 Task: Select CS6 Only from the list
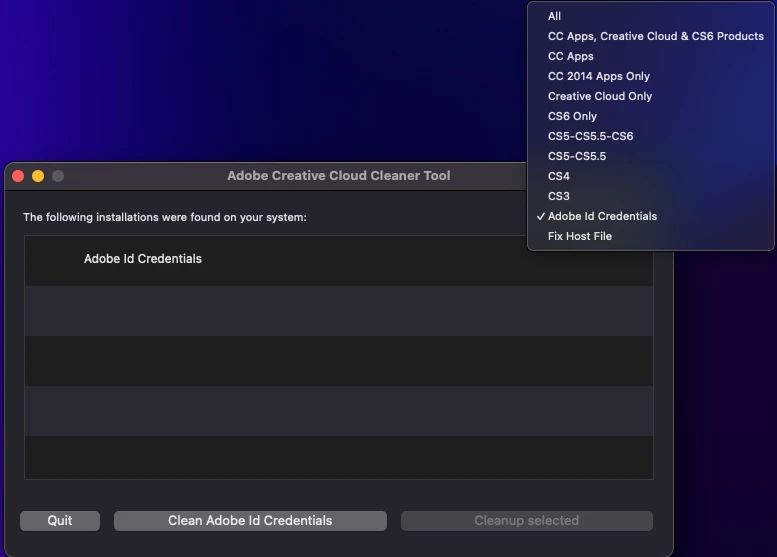pyautogui.click(x=651, y=116)
